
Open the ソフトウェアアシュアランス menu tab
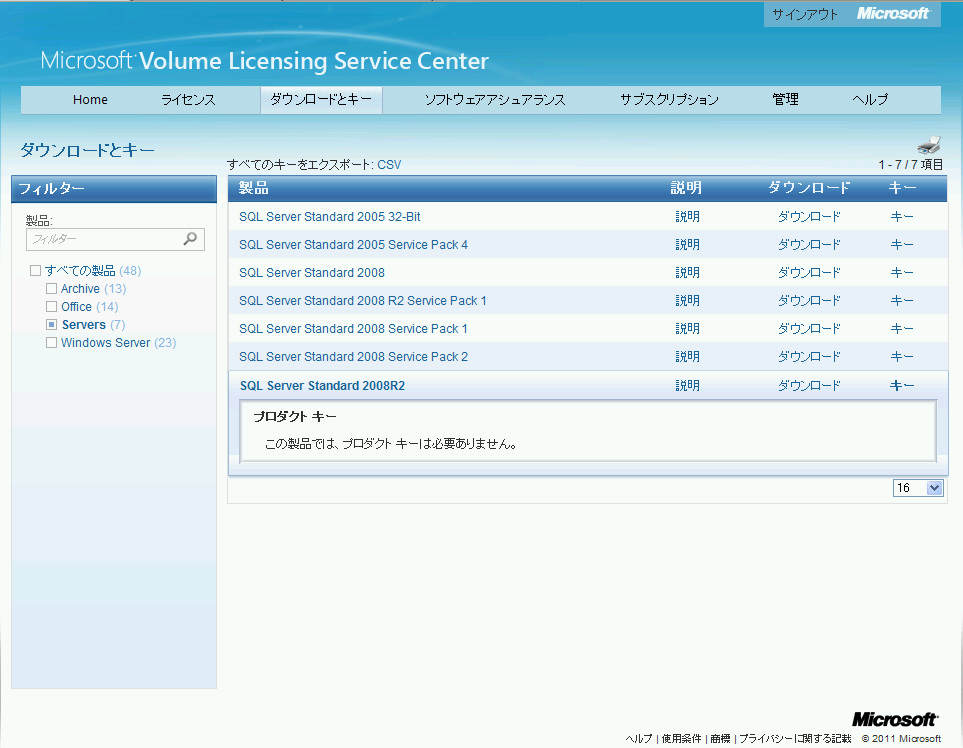pos(495,99)
